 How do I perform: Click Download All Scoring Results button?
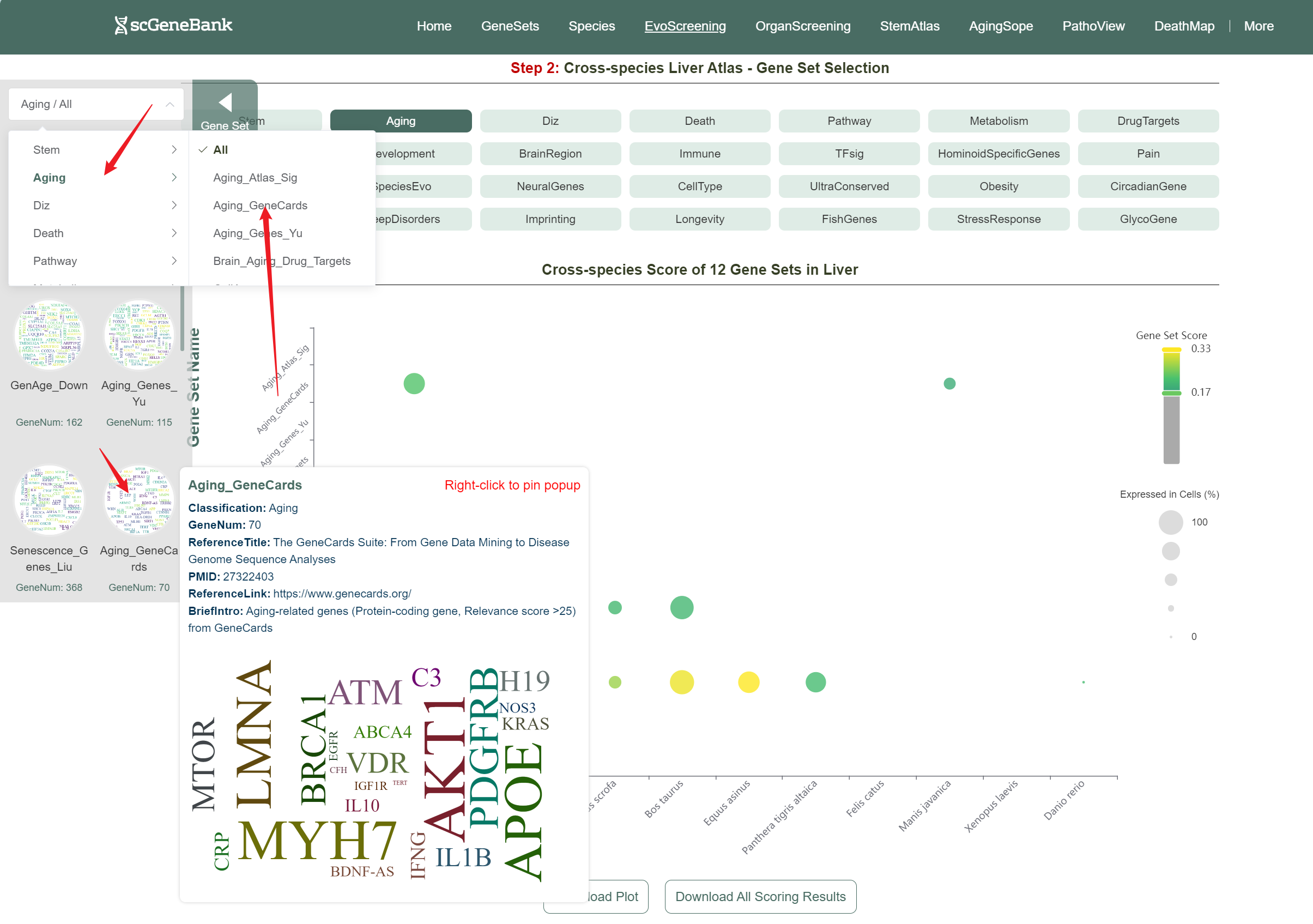760,897
